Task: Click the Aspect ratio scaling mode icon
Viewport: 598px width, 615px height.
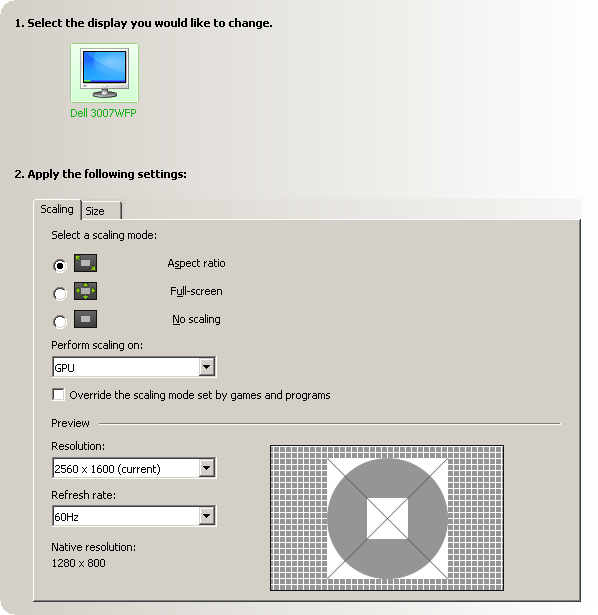Action: tap(85, 263)
